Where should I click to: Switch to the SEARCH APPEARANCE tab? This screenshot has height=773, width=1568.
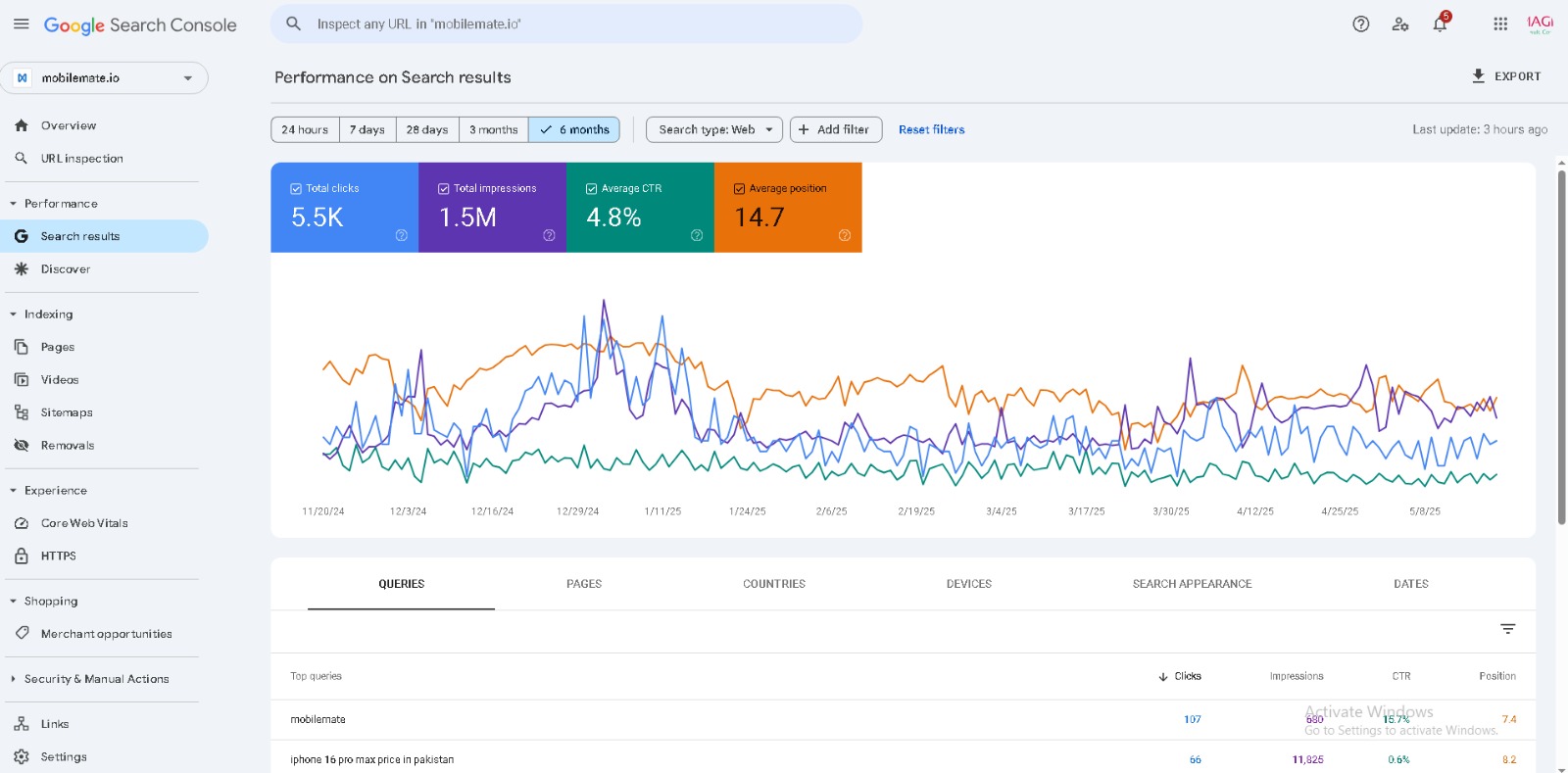(x=1193, y=584)
